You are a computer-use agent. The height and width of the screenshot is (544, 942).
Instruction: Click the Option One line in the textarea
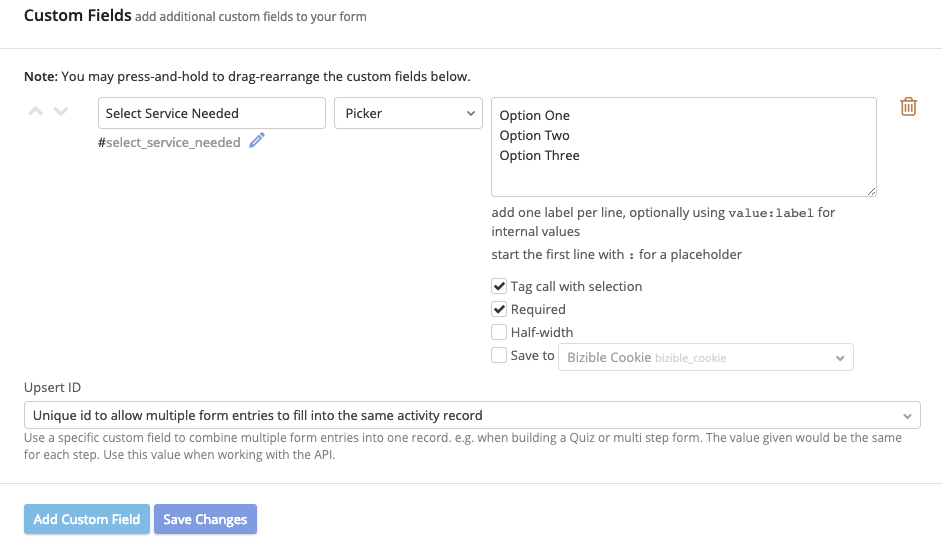click(535, 116)
